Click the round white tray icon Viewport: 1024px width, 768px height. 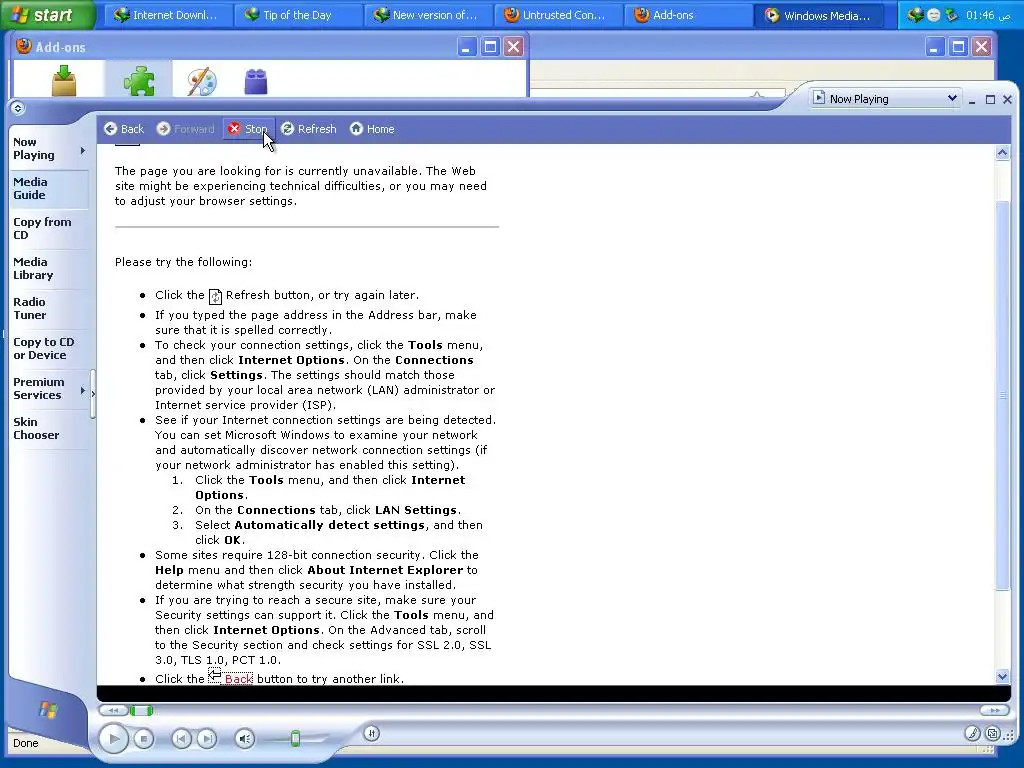934,15
